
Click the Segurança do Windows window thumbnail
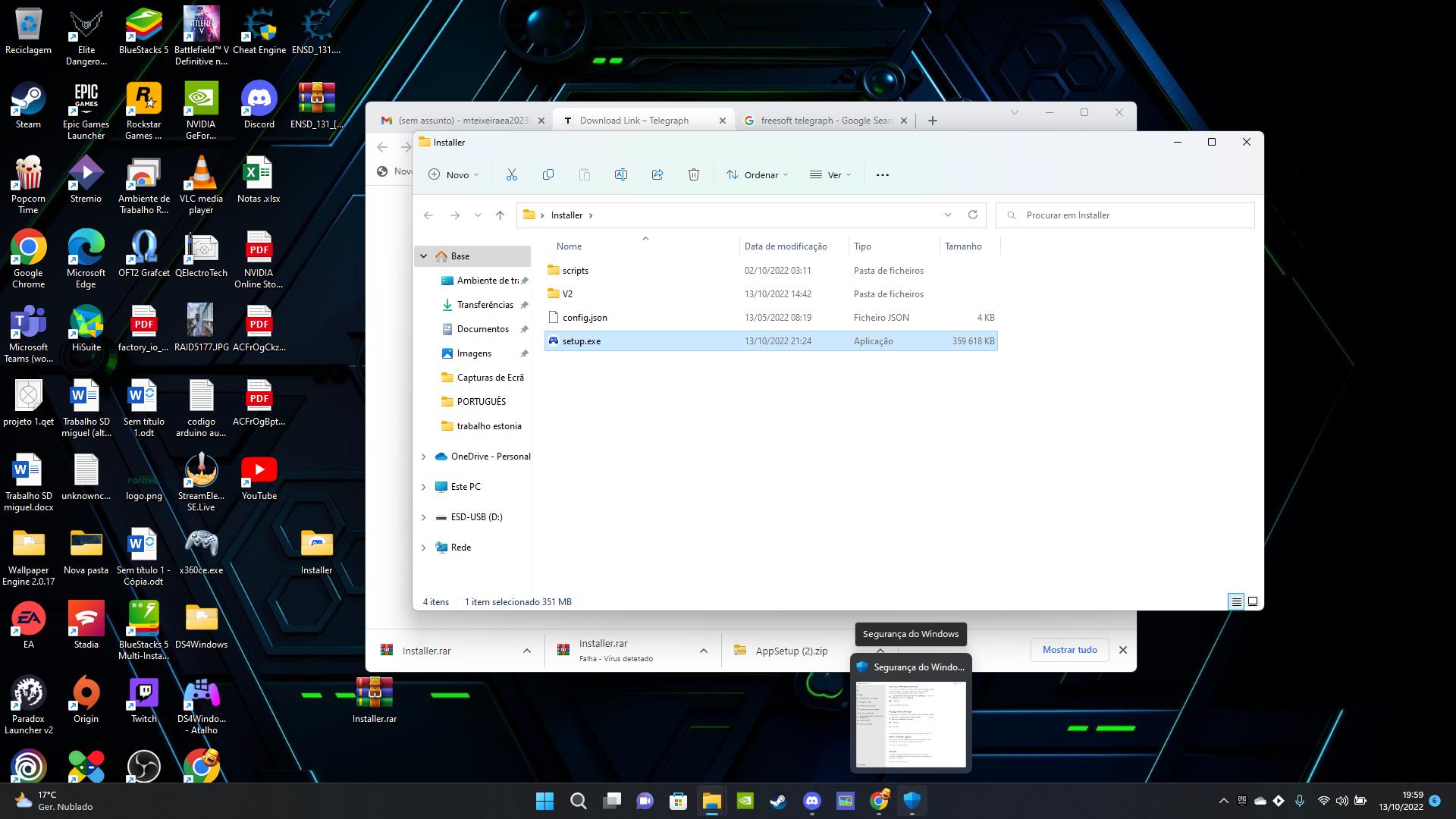click(x=911, y=723)
